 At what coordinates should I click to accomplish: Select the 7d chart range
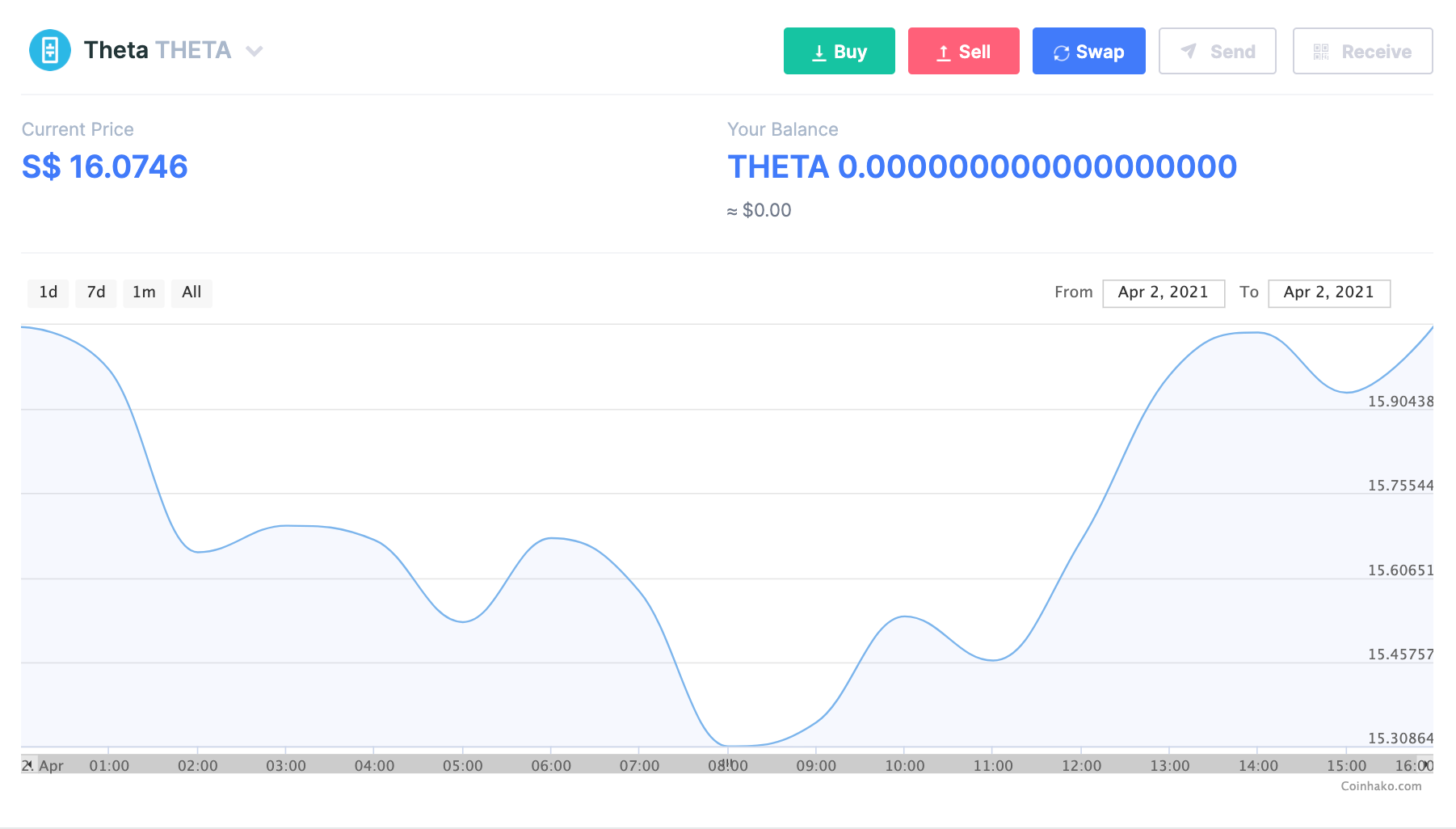[96, 292]
